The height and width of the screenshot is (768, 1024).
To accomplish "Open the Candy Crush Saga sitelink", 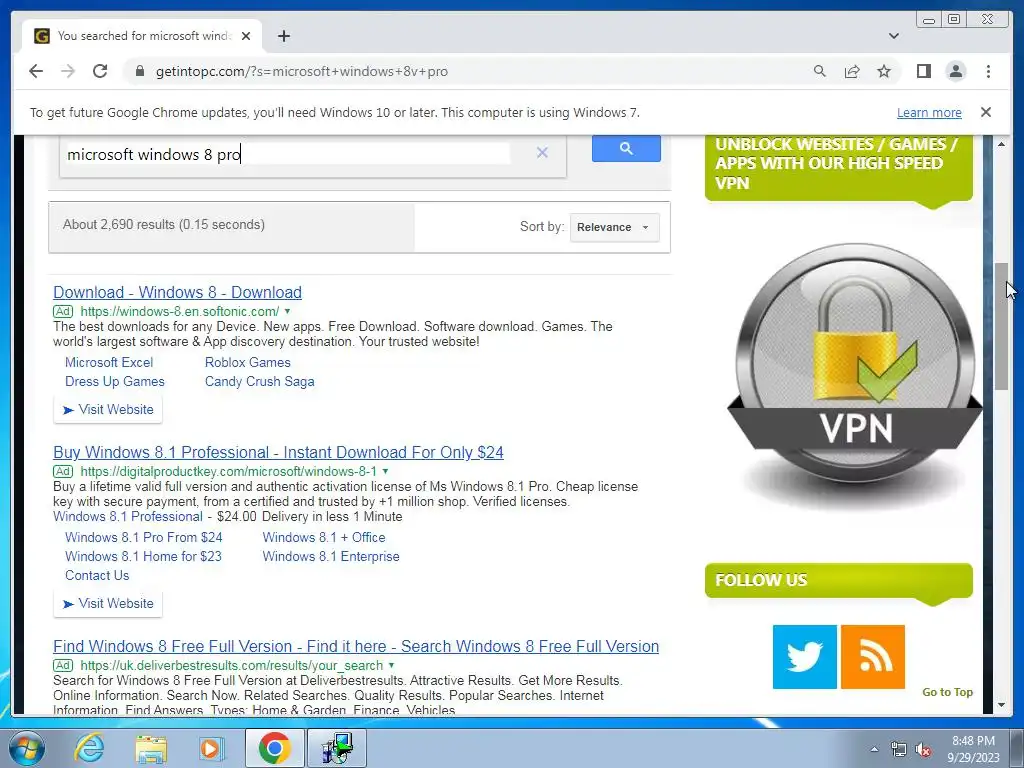I will click(x=259, y=381).
